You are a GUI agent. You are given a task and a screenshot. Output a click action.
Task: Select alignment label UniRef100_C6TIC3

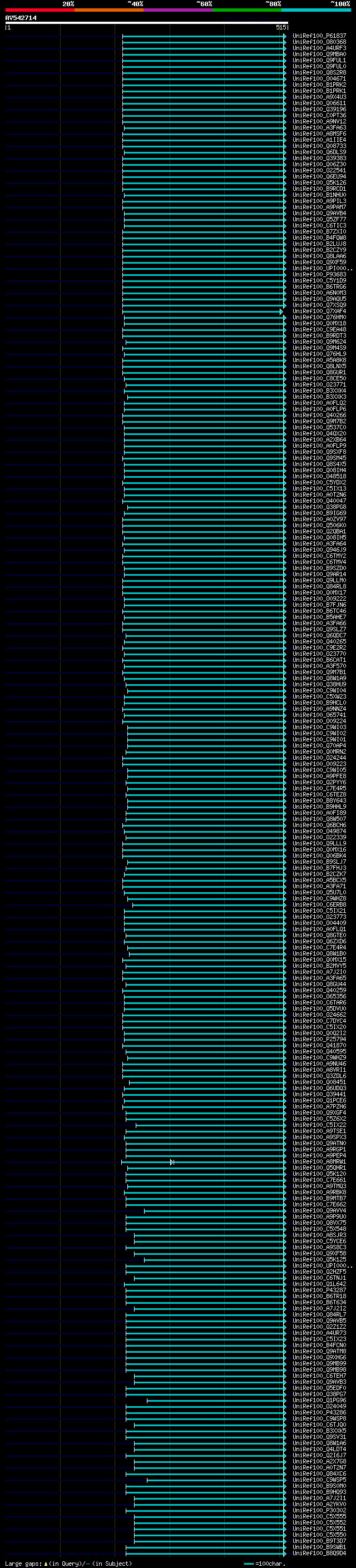(x=319, y=225)
